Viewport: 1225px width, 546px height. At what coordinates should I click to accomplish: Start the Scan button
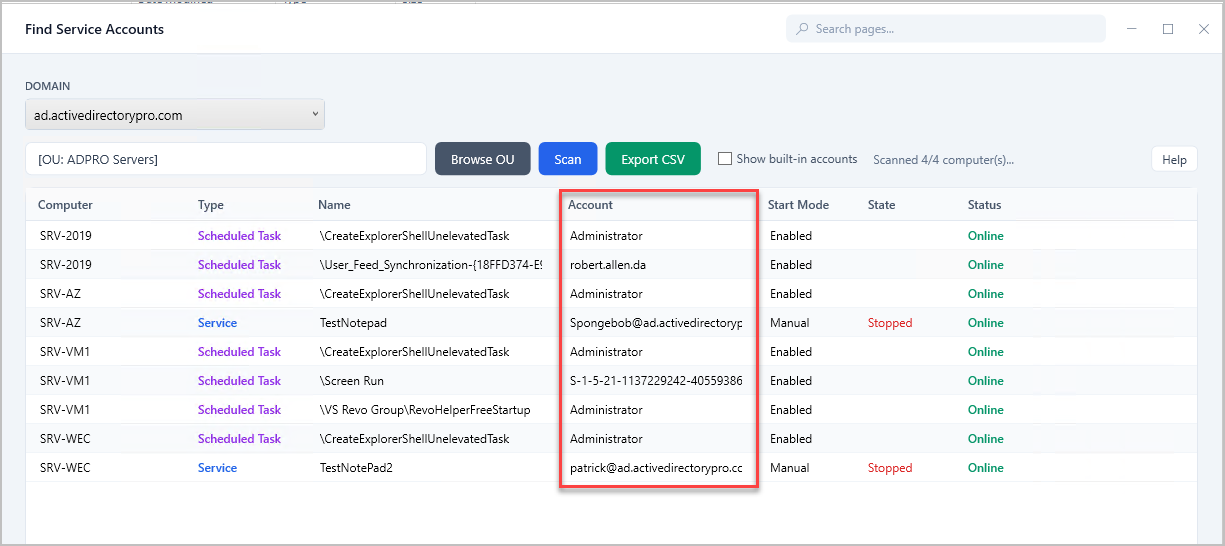(567, 160)
